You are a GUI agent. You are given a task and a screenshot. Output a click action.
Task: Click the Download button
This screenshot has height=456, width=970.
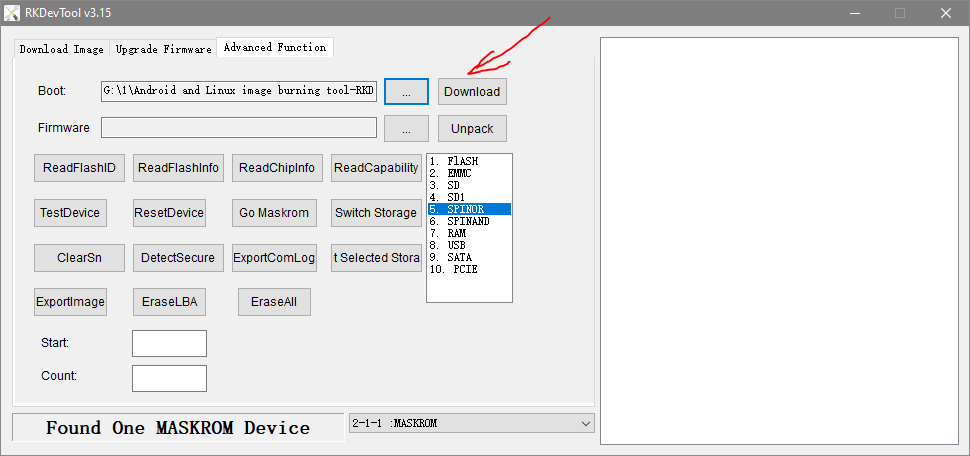pyautogui.click(x=472, y=92)
